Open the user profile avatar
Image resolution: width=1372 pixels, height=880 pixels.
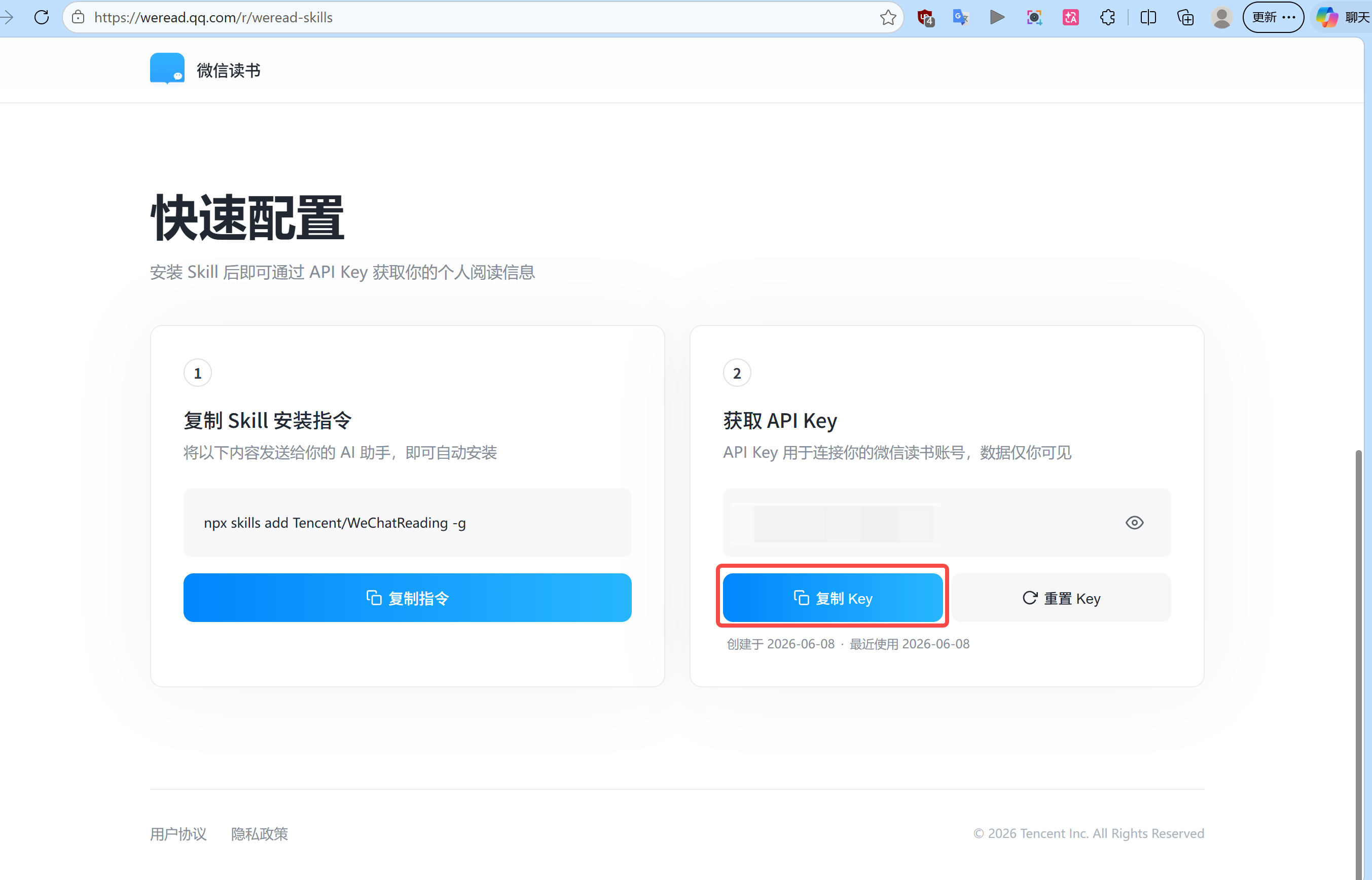(1222, 17)
